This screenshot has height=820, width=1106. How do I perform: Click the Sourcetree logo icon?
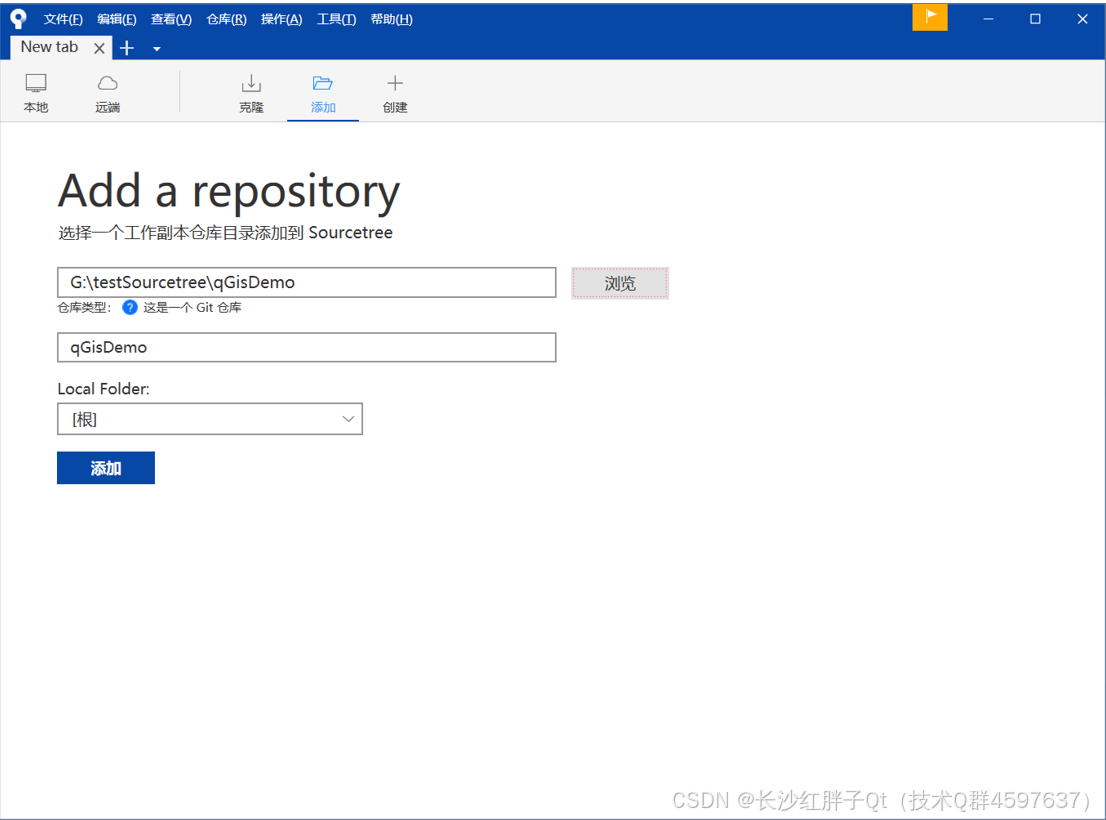18,19
